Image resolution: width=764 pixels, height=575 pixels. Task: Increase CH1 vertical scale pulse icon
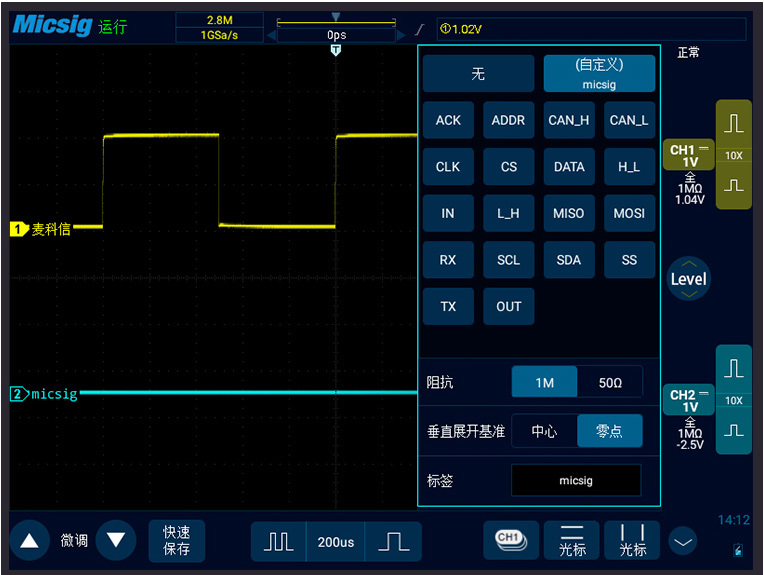tap(733, 123)
